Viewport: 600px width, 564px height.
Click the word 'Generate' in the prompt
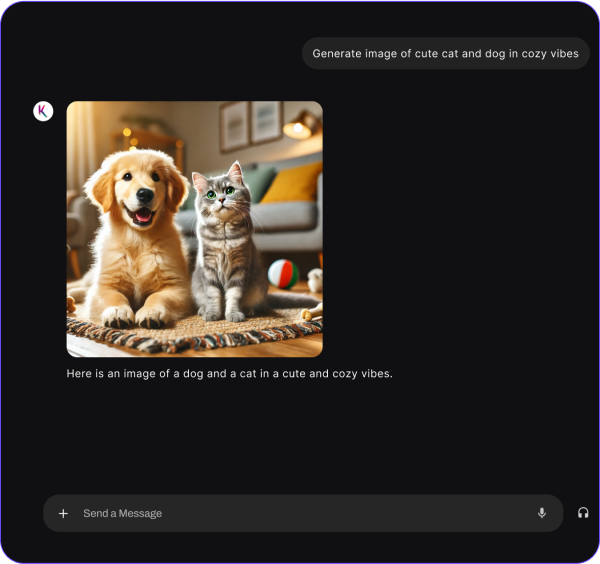(336, 54)
